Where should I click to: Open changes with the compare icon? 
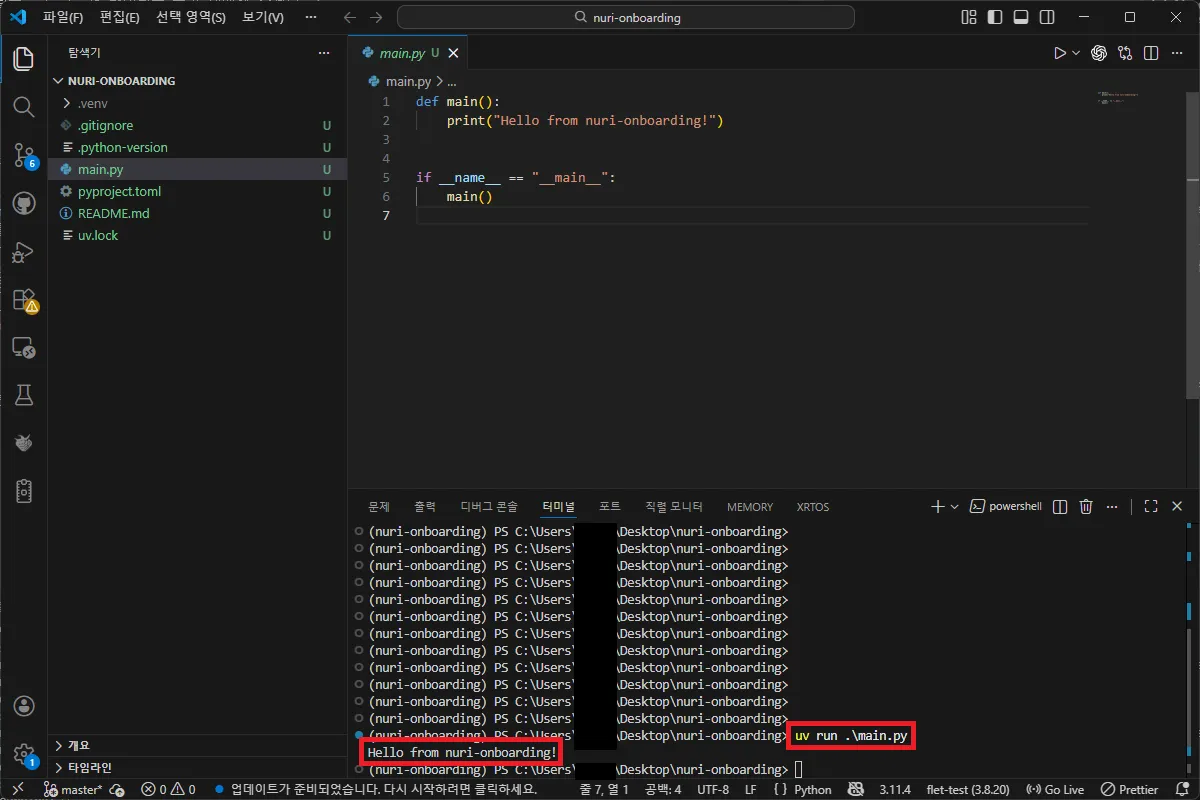[1125, 53]
